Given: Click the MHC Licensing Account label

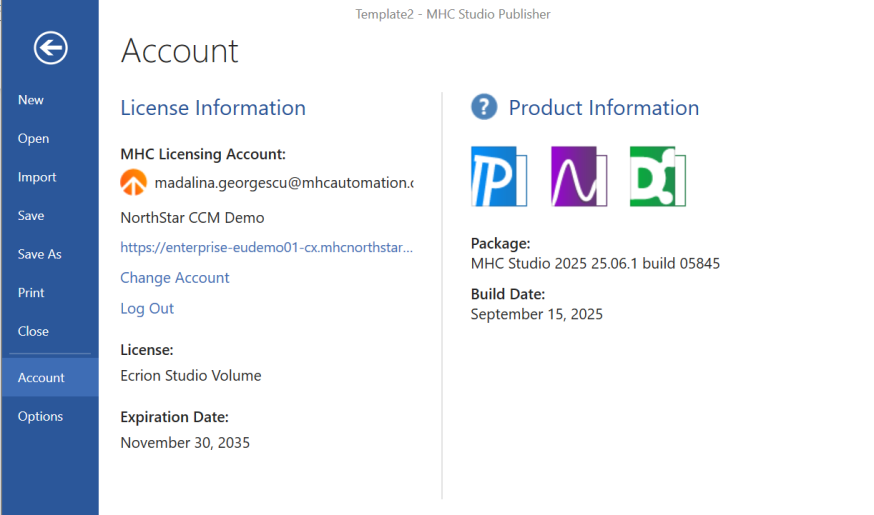Looking at the screenshot, I should (x=203, y=154).
